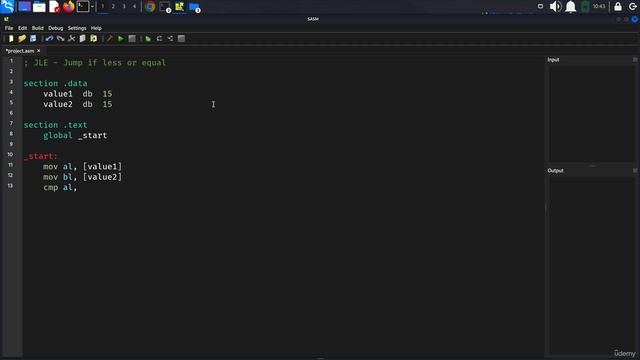Open the Settings menu

pyautogui.click(x=77, y=28)
